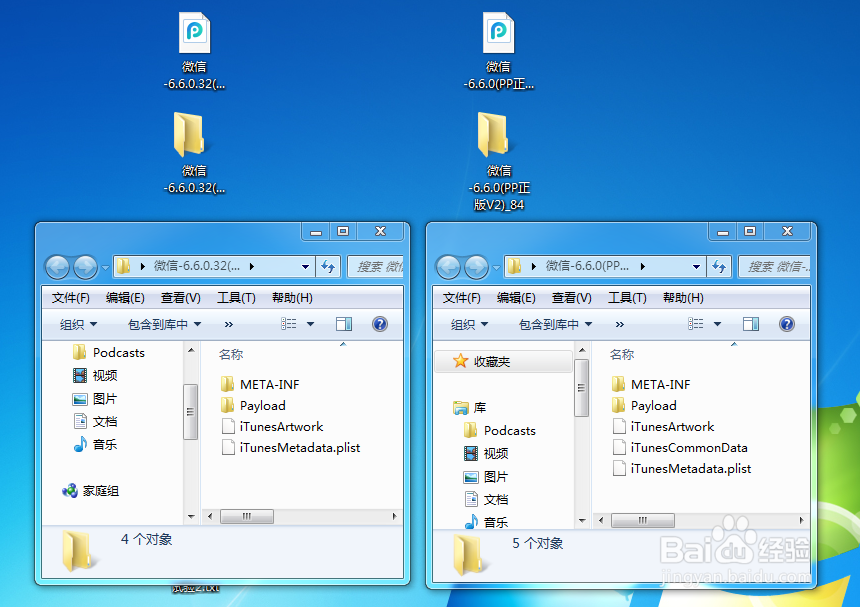Select iTunesMetadata.plist in left window
860x607 pixels.
291,447
